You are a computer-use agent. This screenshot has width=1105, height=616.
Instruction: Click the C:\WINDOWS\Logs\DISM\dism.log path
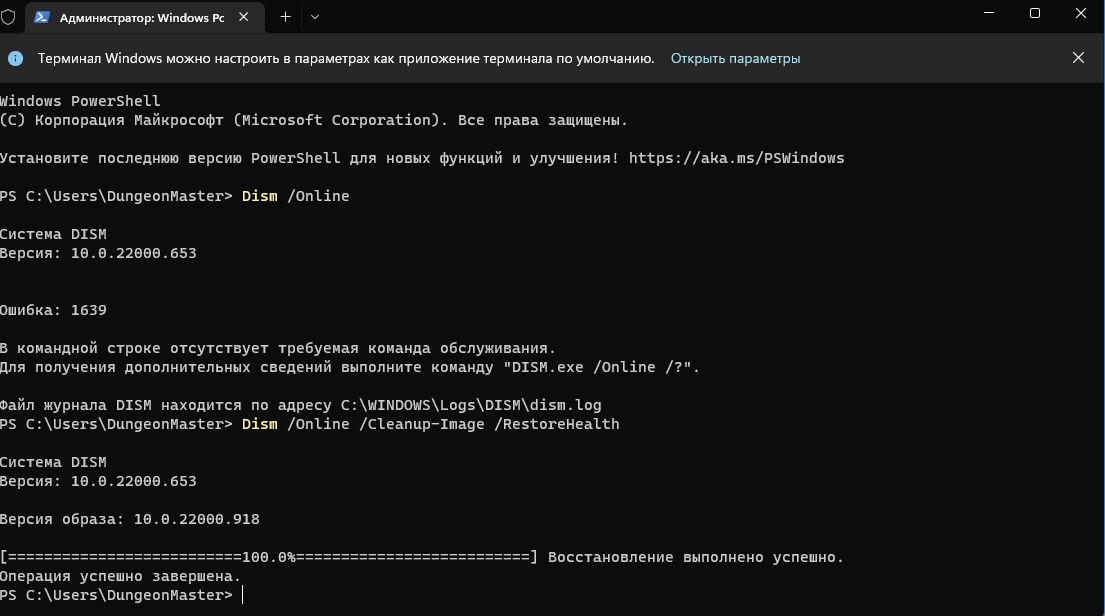(471, 405)
